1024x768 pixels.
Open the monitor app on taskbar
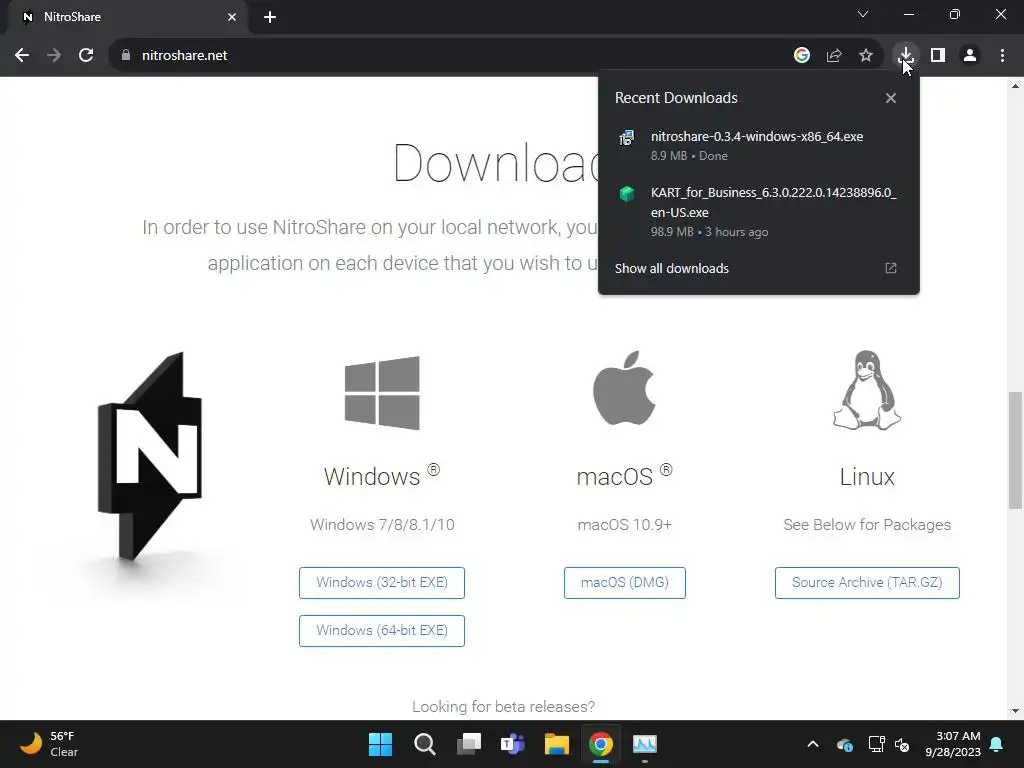[x=645, y=744]
